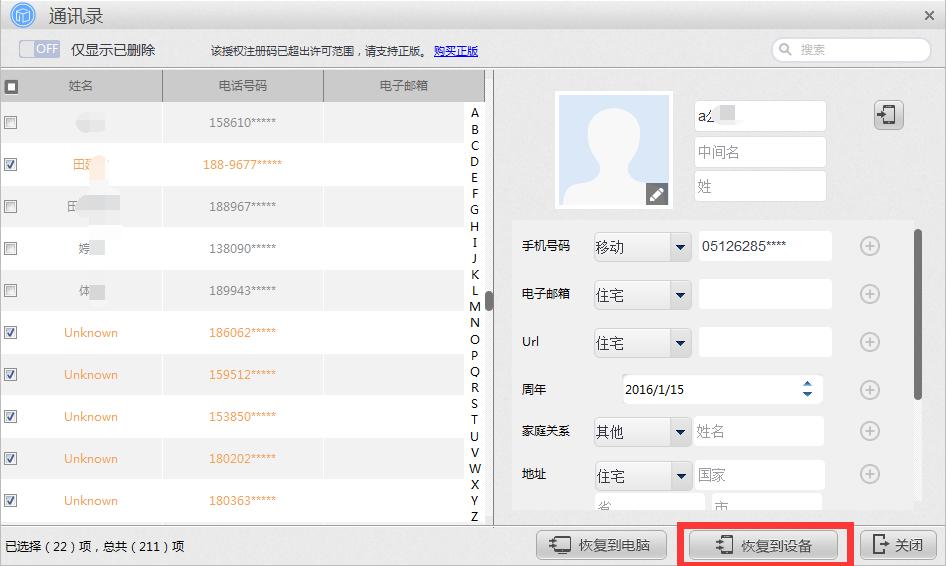The image size is (946, 566).
Task: Add another 地址 entry with plus icon
Action: pyautogui.click(x=869, y=474)
